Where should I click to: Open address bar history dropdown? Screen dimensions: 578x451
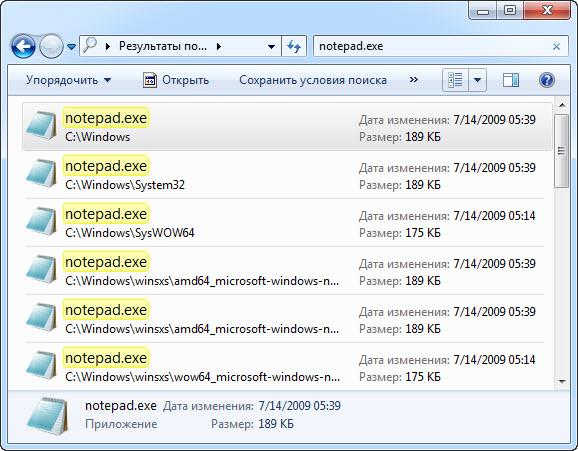(271, 47)
